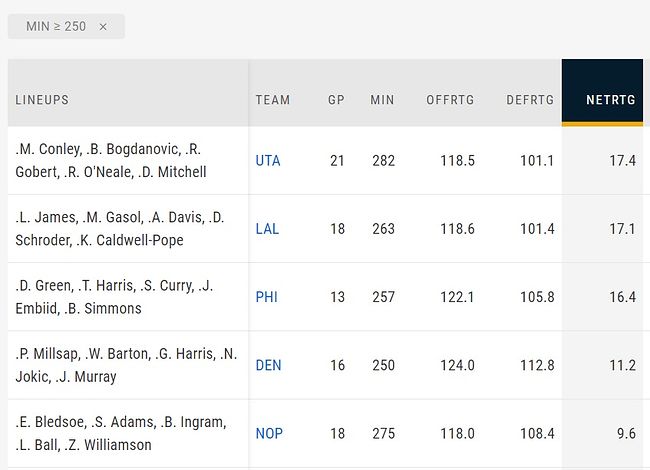Click the LINEUPS column header
This screenshot has width=650, height=470.
click(42, 100)
